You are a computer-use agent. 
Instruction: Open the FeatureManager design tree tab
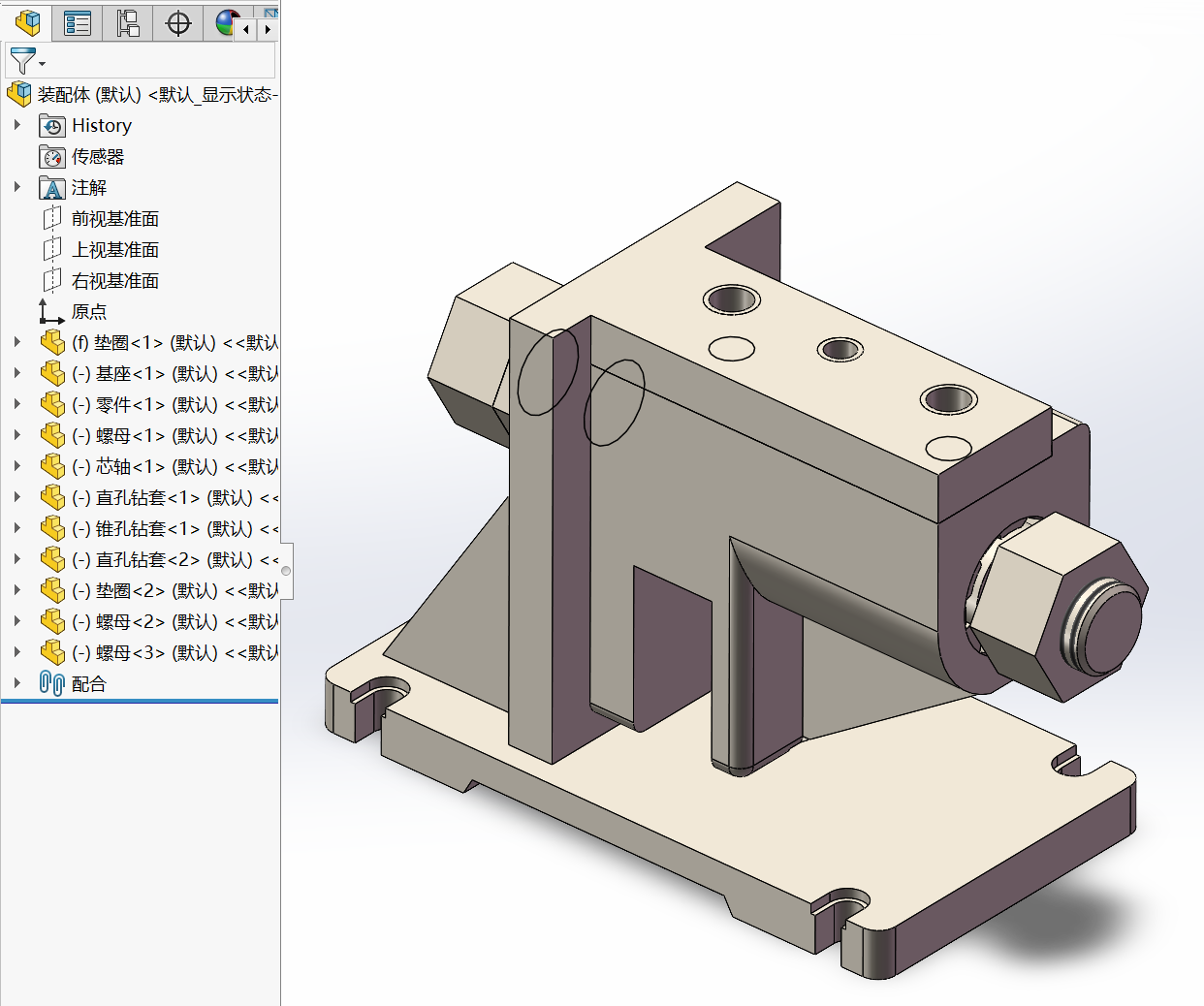click(27, 22)
